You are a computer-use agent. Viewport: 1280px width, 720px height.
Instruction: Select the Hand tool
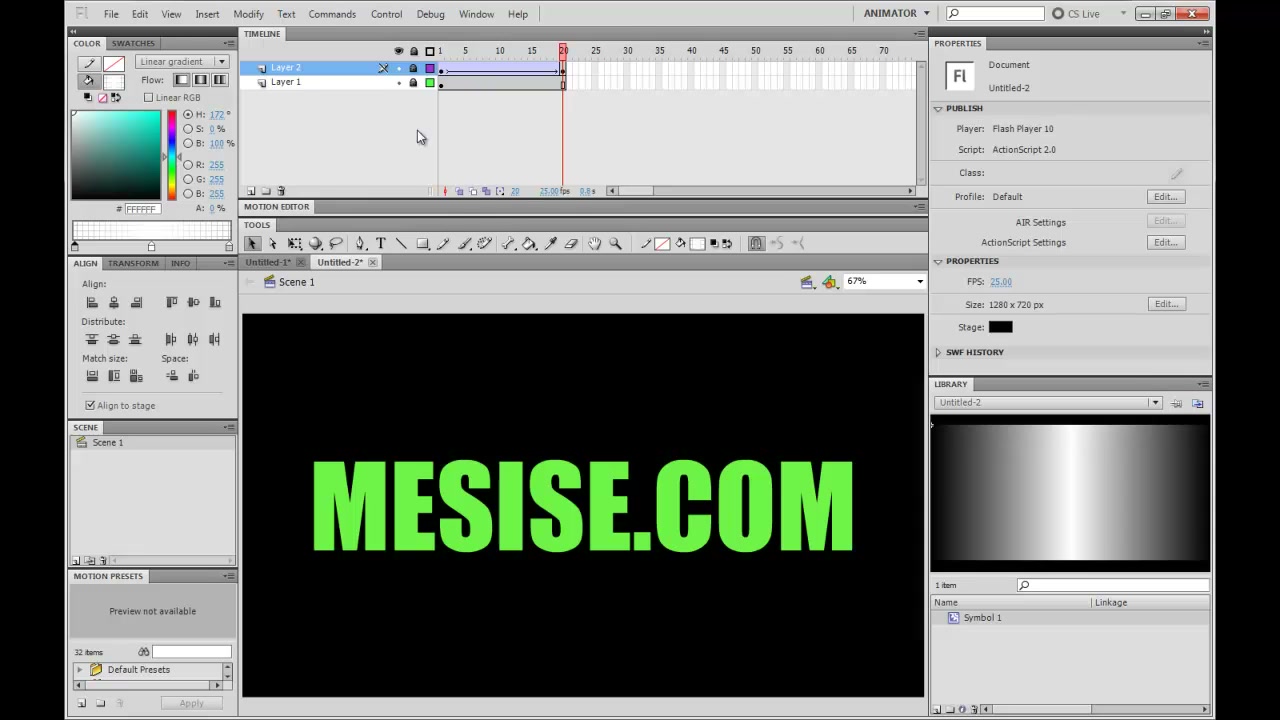point(594,243)
